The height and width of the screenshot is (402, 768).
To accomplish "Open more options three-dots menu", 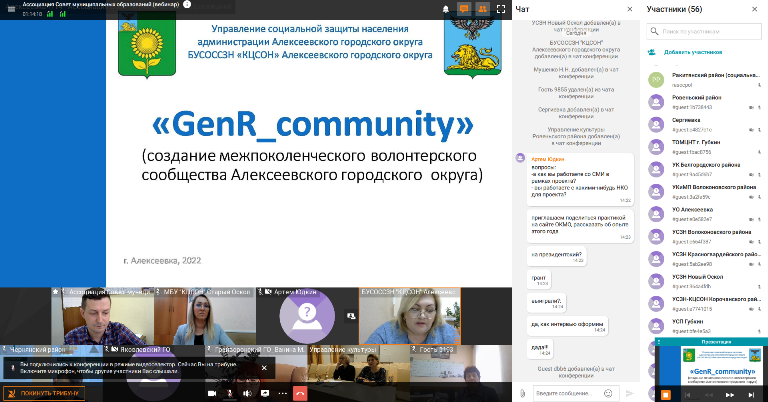I will coord(283,393).
